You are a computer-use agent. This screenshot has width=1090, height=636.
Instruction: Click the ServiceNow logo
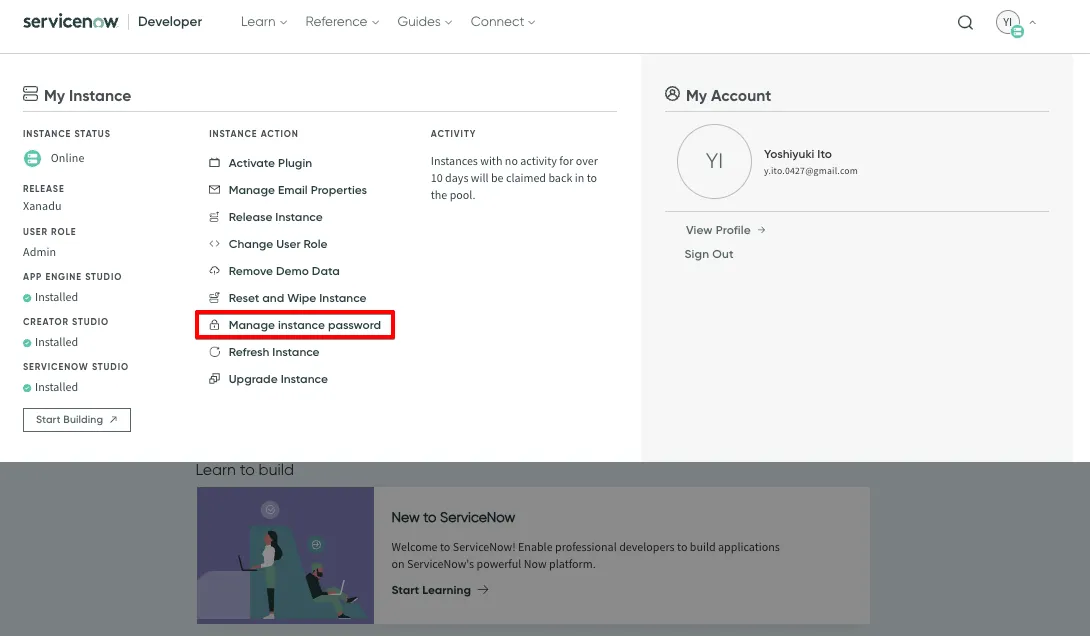pyautogui.click(x=70, y=22)
